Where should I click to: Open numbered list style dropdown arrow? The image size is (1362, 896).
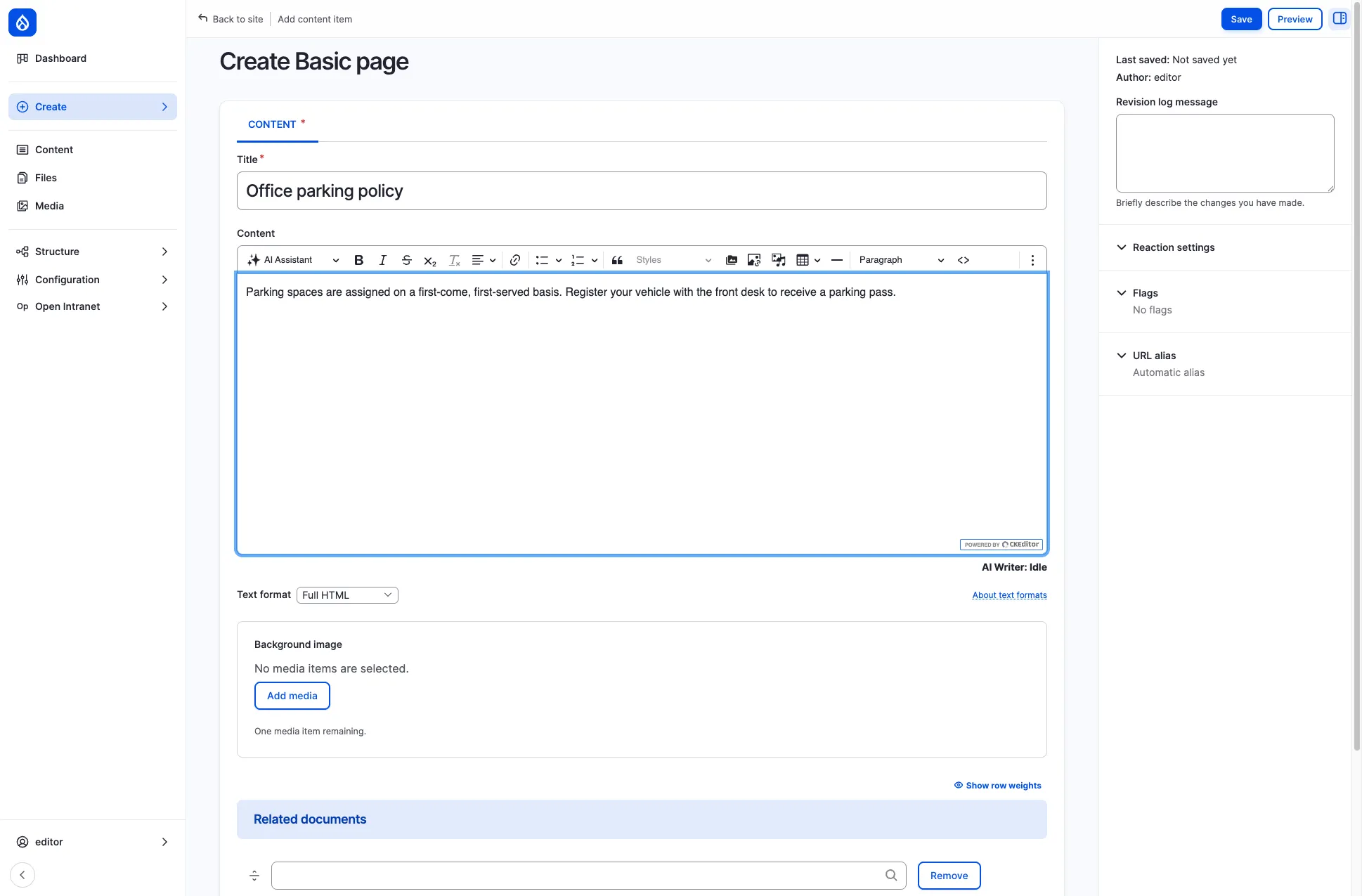click(x=595, y=260)
